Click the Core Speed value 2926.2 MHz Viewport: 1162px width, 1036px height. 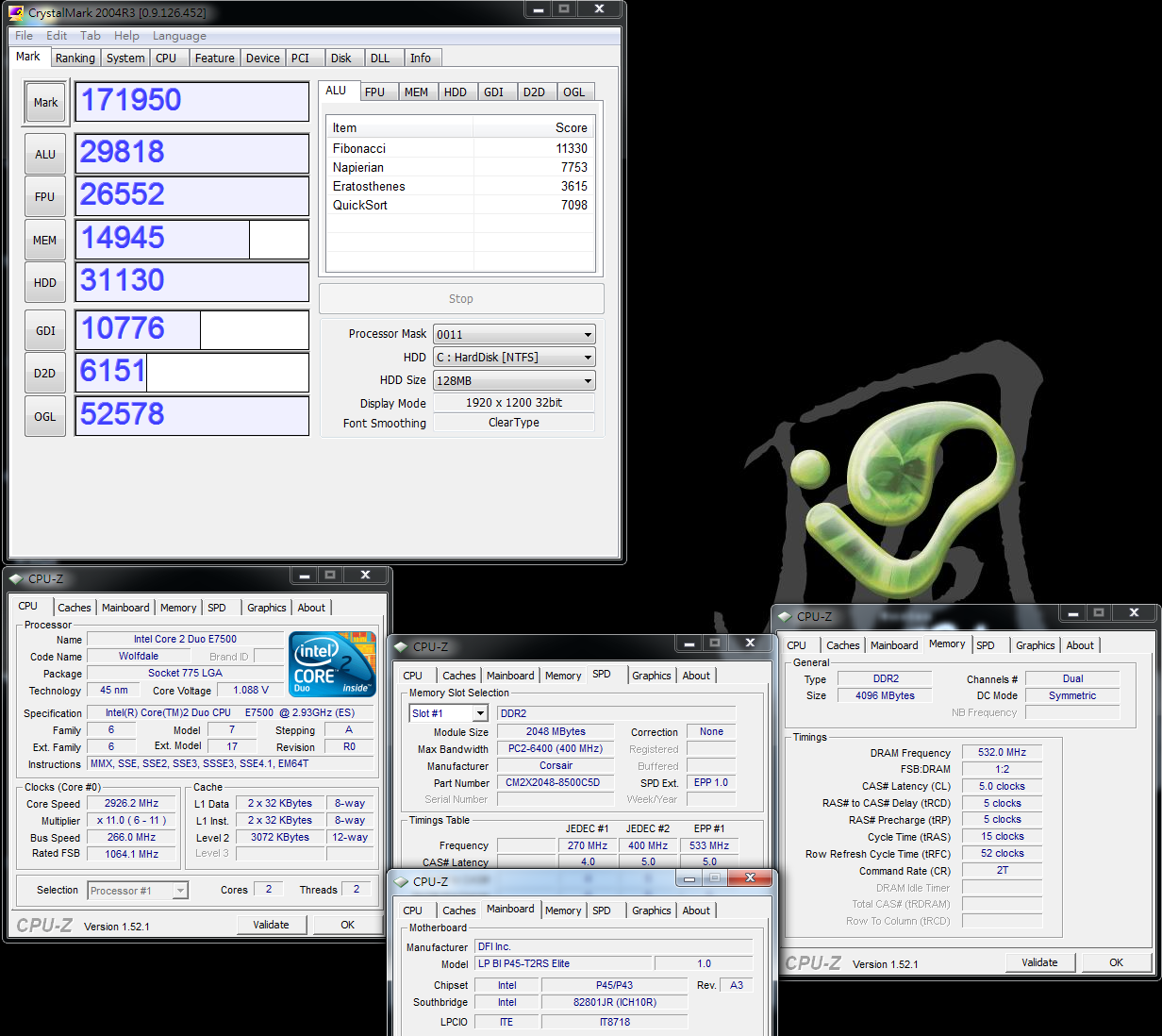coord(131,804)
